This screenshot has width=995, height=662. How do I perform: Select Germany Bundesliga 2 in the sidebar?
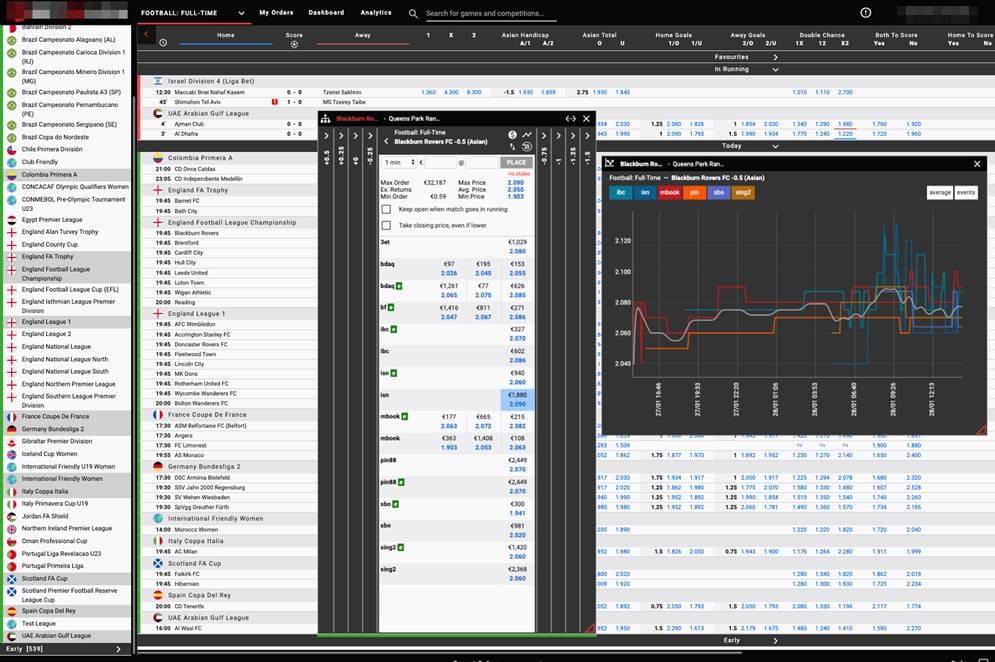click(53, 429)
